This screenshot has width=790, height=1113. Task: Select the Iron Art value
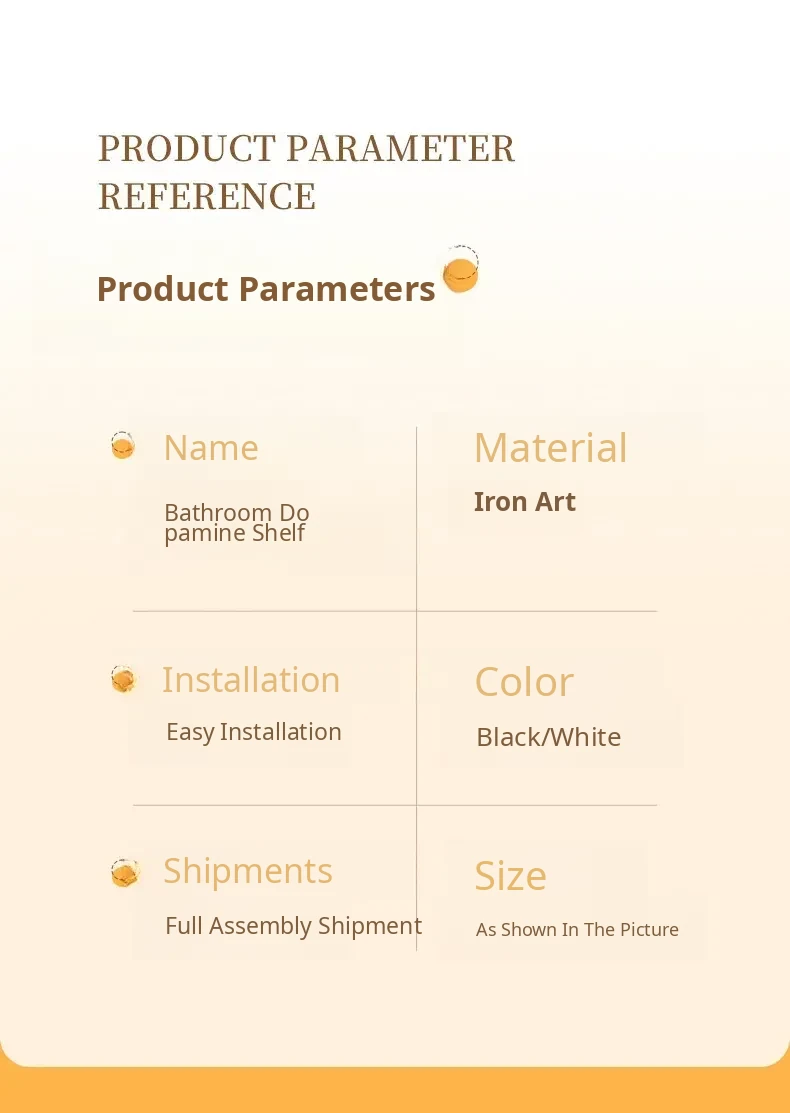[x=524, y=501]
